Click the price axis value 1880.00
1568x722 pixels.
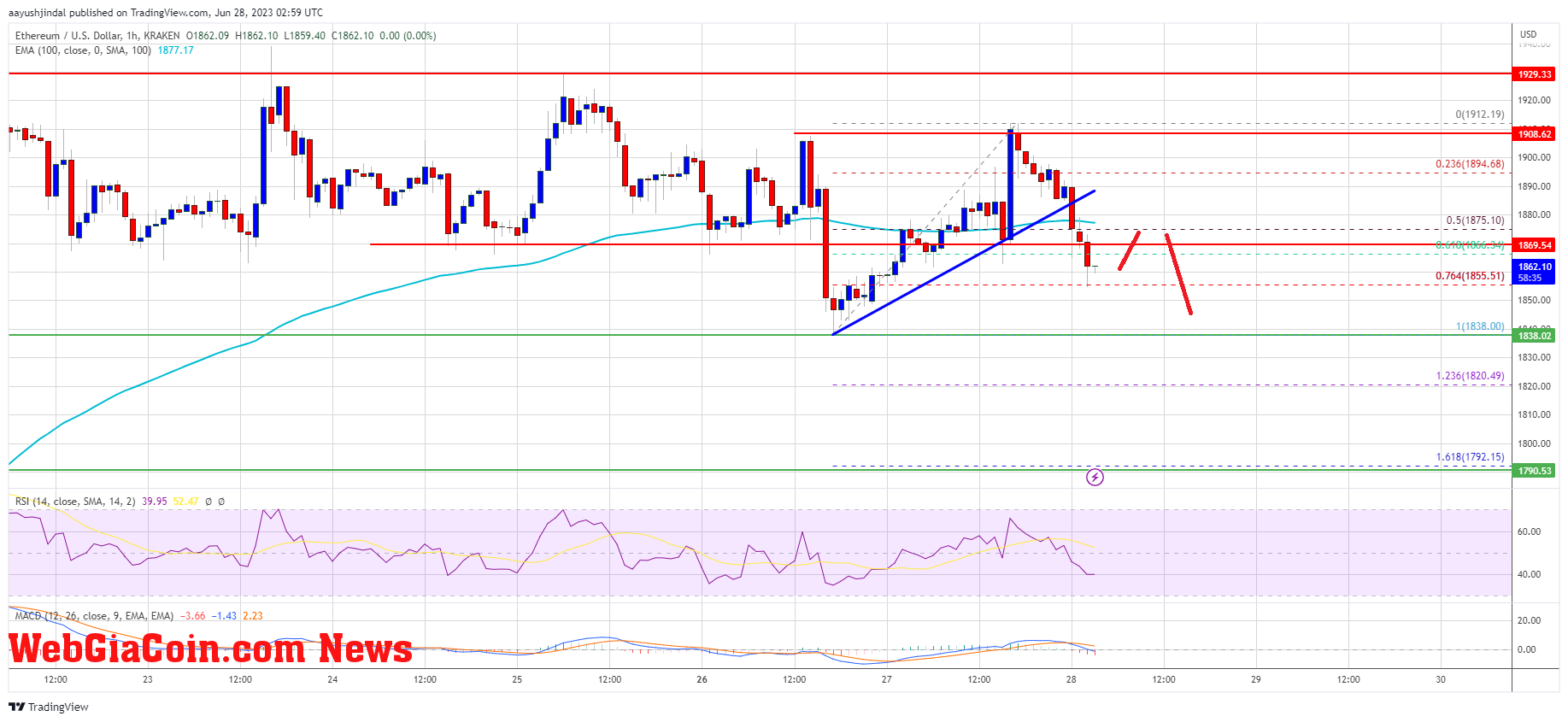click(1535, 214)
